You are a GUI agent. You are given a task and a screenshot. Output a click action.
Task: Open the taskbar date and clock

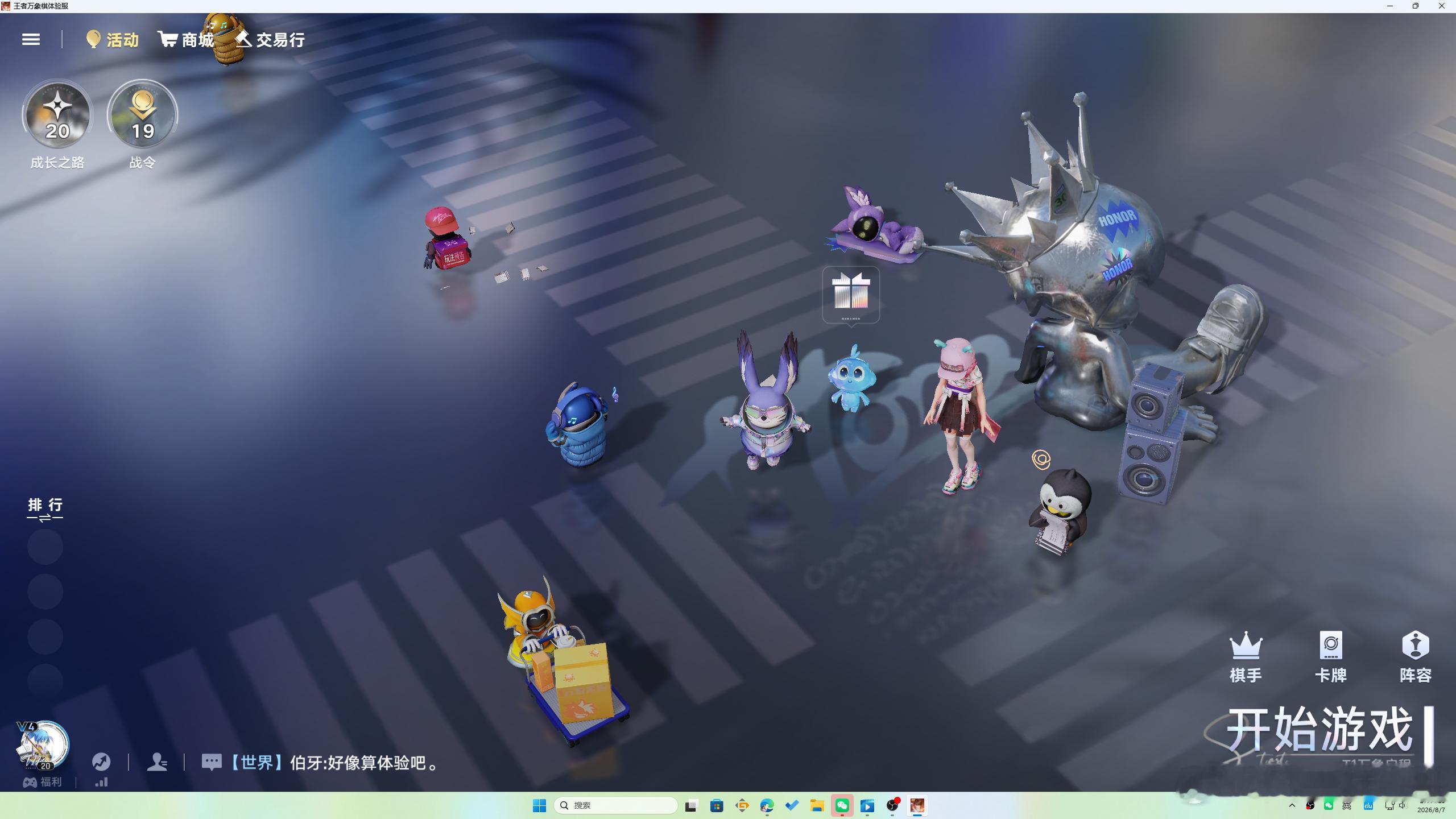pos(1431,805)
